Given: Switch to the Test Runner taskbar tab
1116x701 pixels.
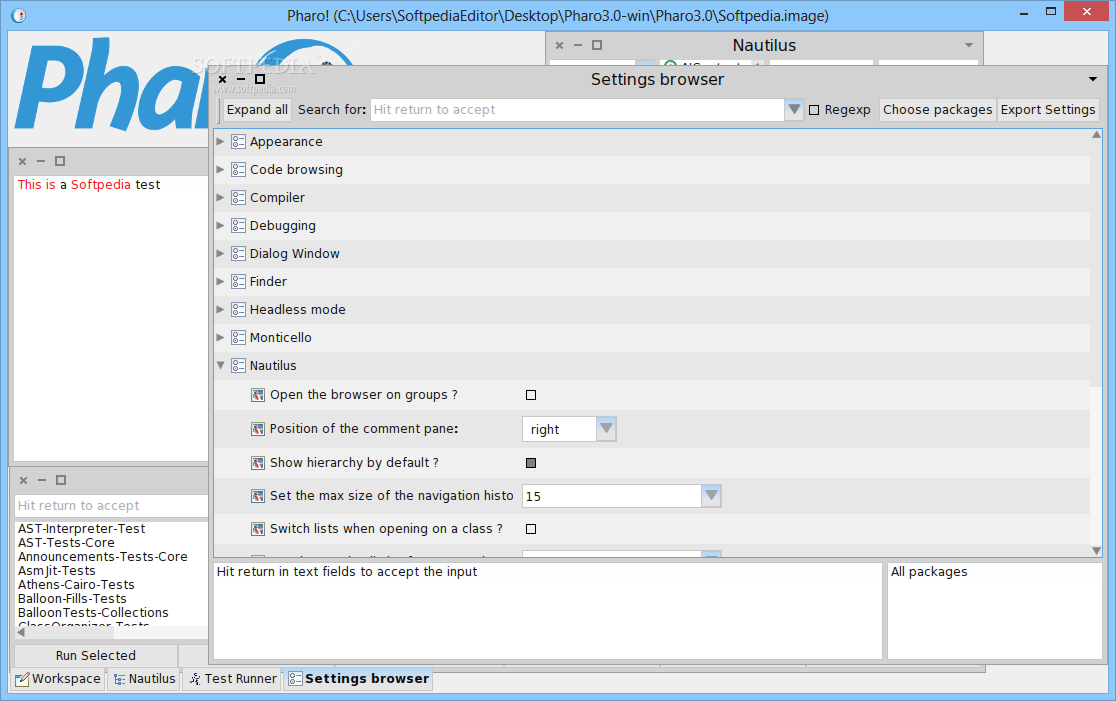Looking at the screenshot, I should coord(232,679).
